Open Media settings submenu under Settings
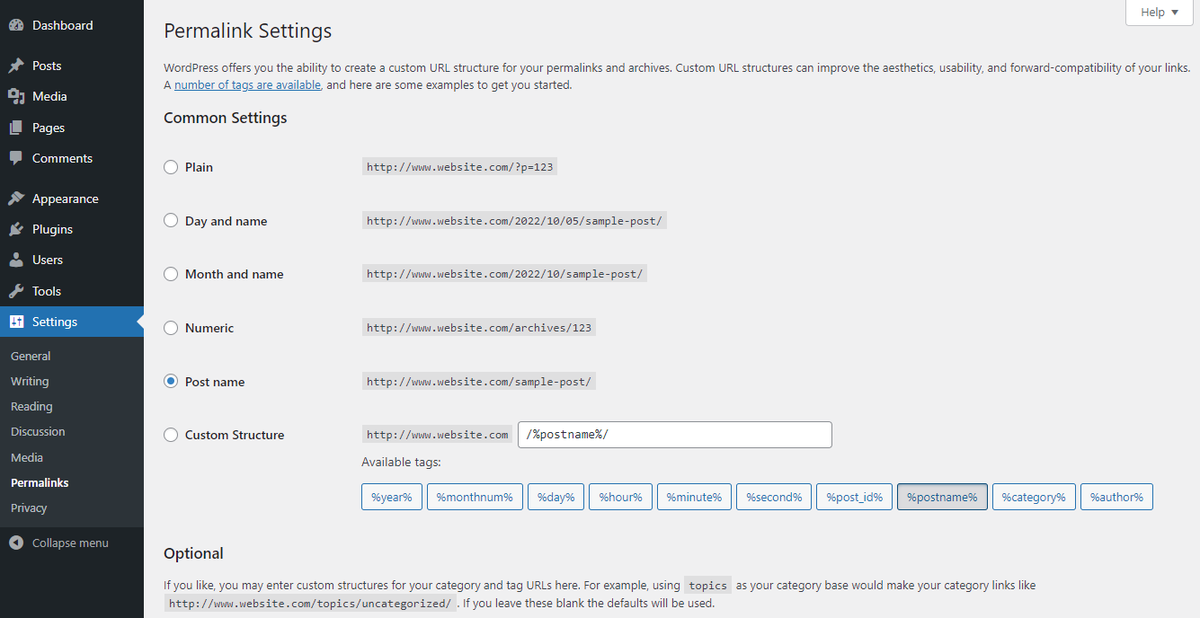The height and width of the screenshot is (618, 1200). click(x=27, y=457)
